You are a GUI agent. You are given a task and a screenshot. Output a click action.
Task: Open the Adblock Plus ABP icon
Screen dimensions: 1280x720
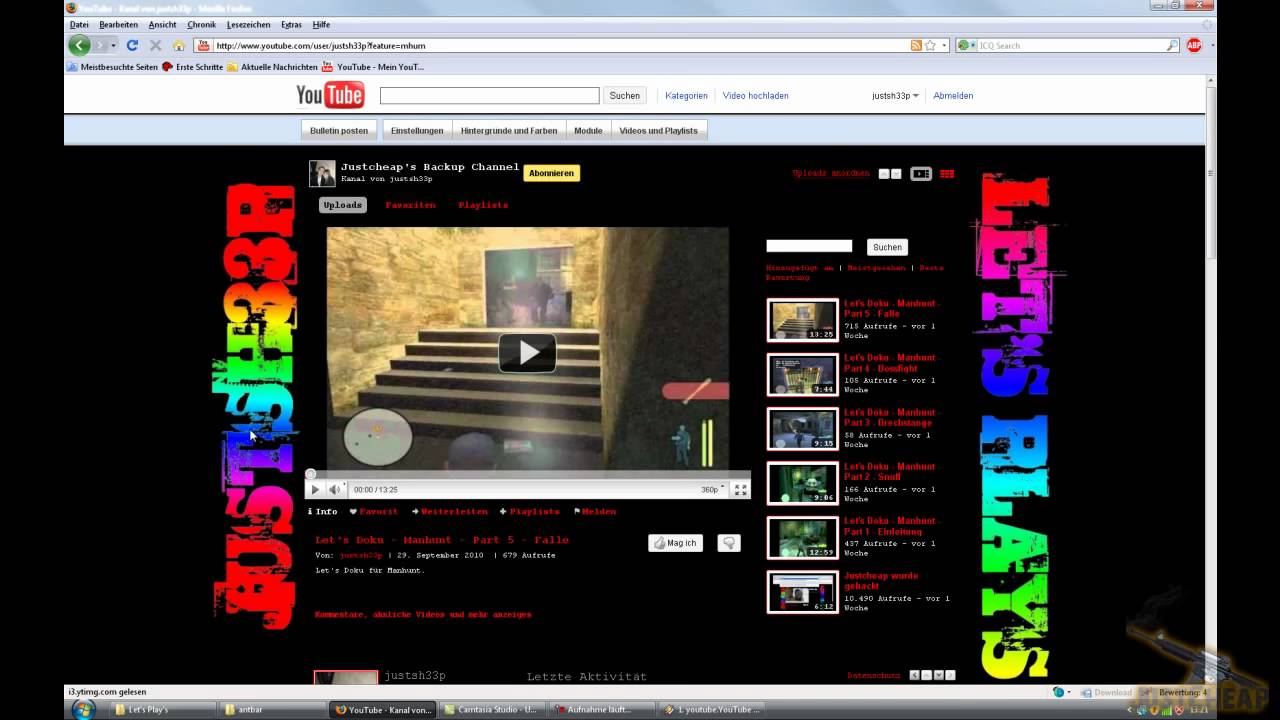(1194, 45)
